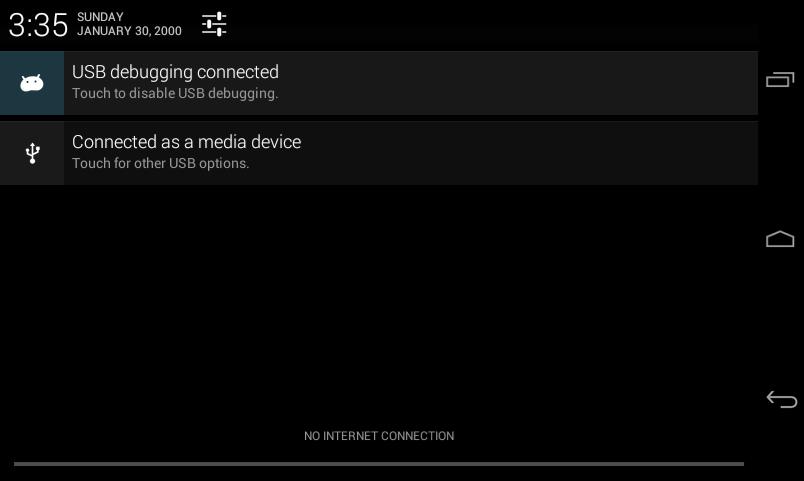Go to home screen using Home button
Screen dimensions: 804x481
click(780, 239)
